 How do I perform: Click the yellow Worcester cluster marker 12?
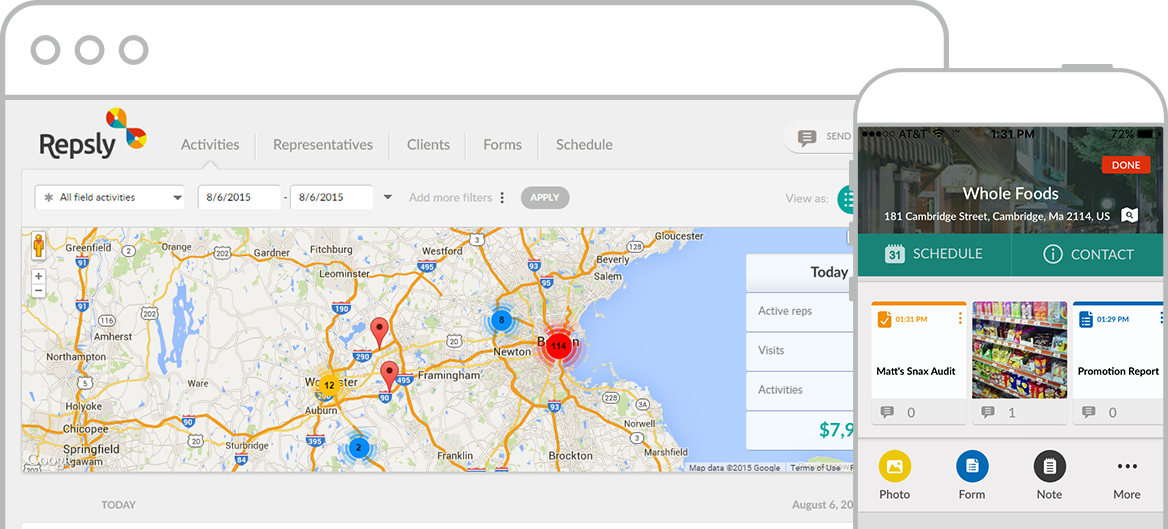tap(328, 385)
